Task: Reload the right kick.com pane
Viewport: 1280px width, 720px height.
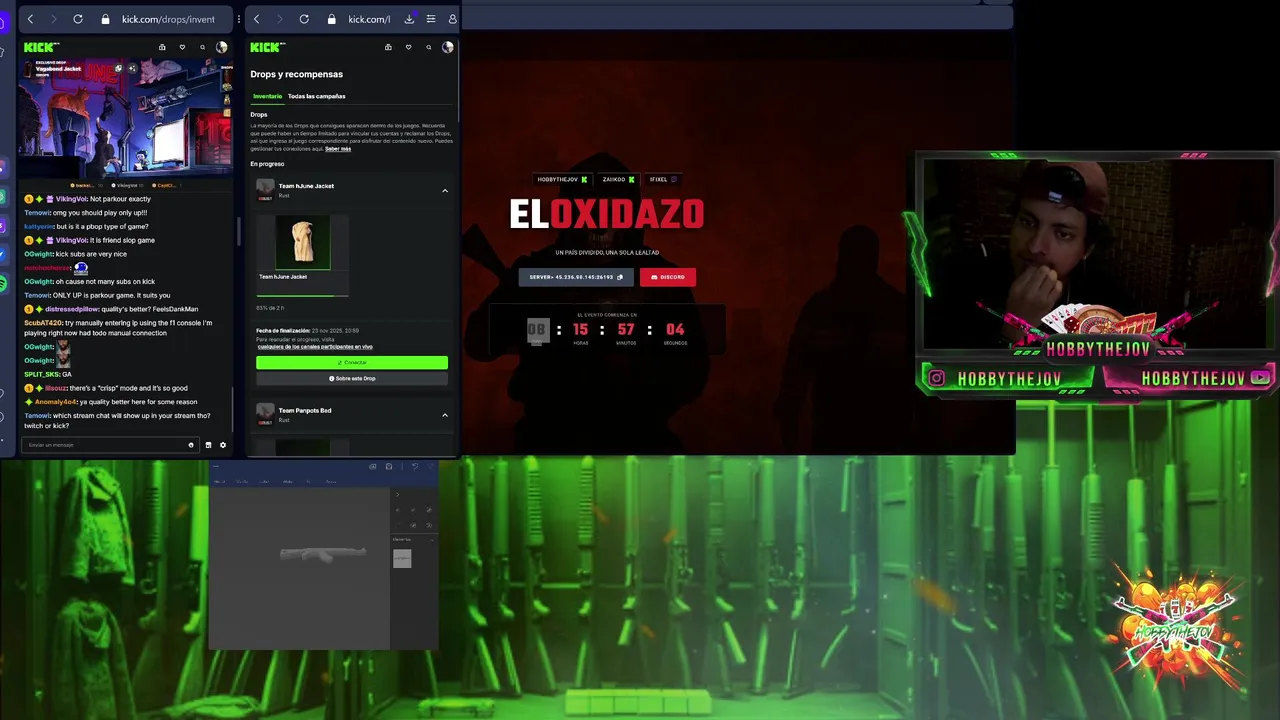Action: point(304,19)
